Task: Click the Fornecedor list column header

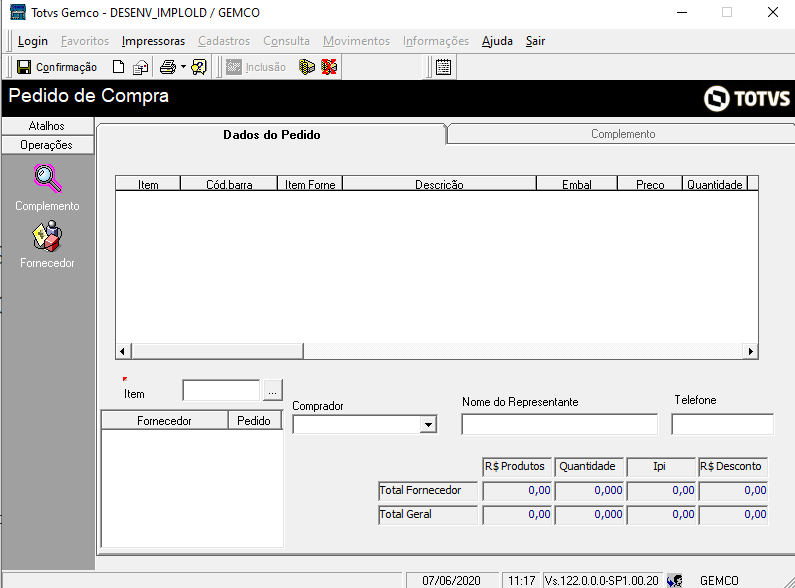Action: [164, 421]
